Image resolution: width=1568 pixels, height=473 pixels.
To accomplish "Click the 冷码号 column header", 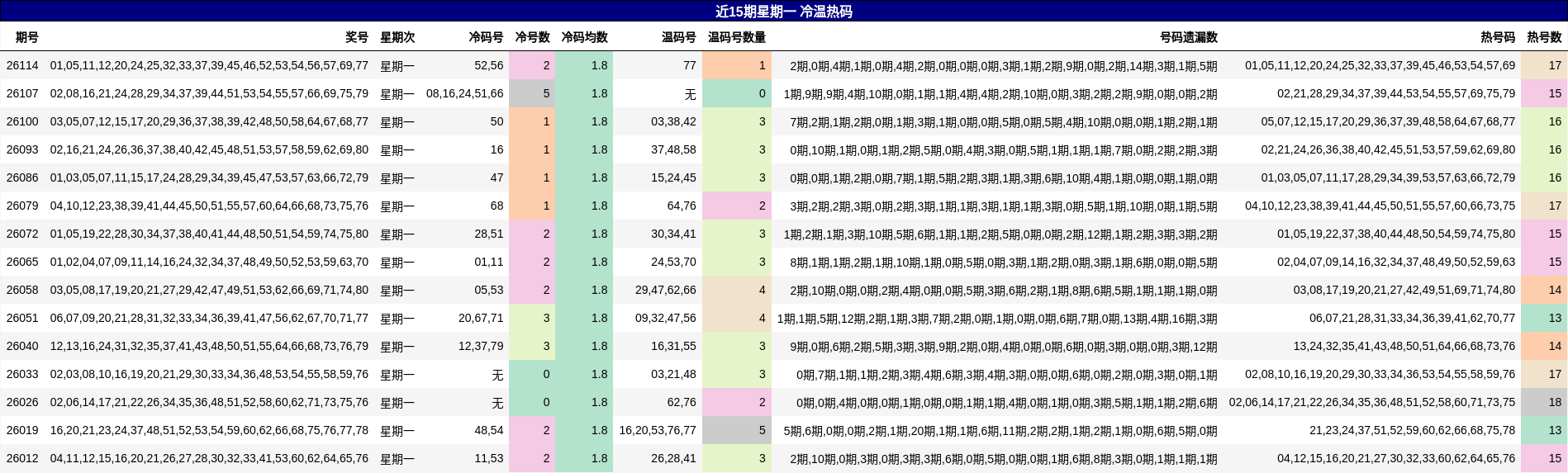I will pos(486,37).
